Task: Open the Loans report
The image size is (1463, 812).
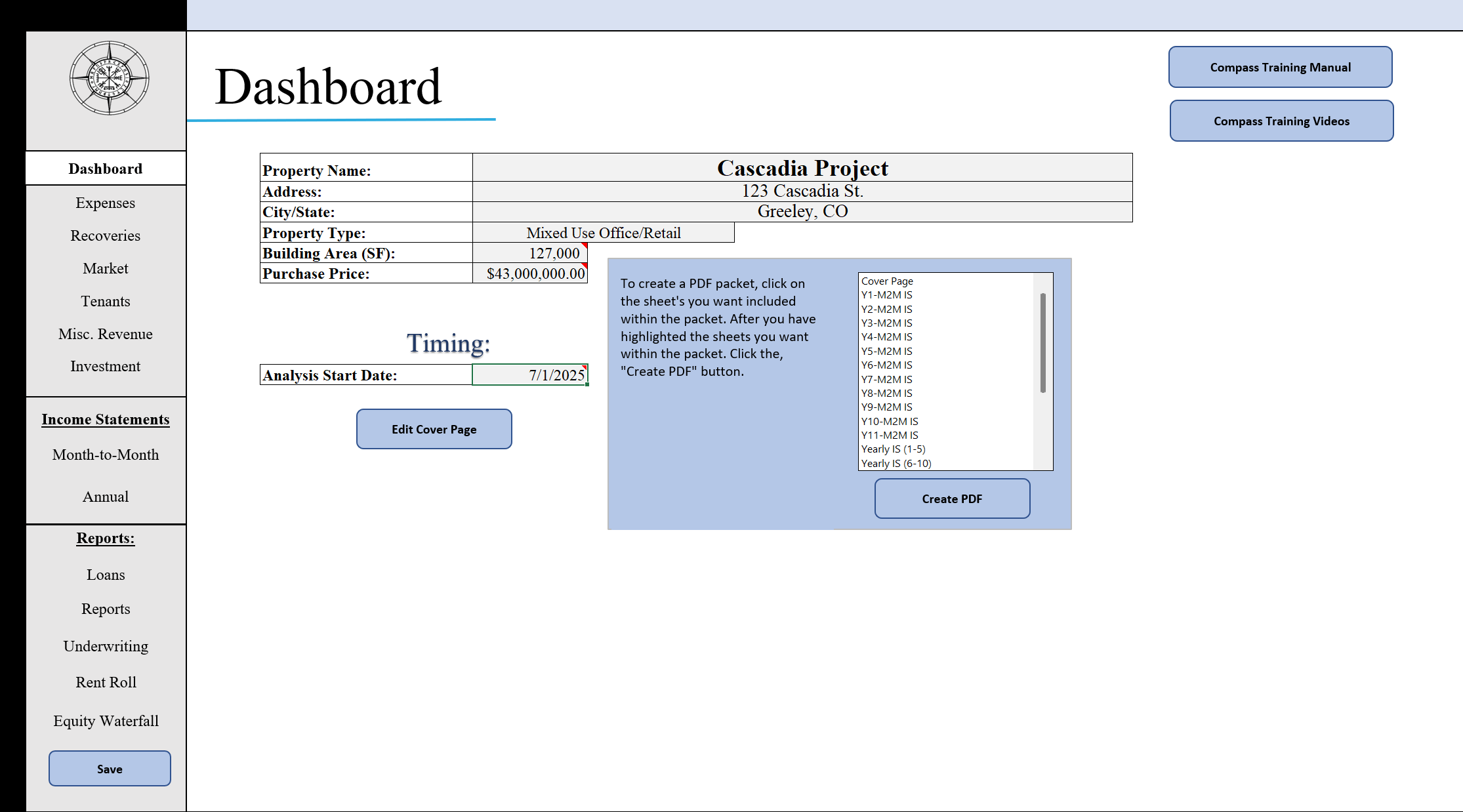Action: click(x=105, y=575)
